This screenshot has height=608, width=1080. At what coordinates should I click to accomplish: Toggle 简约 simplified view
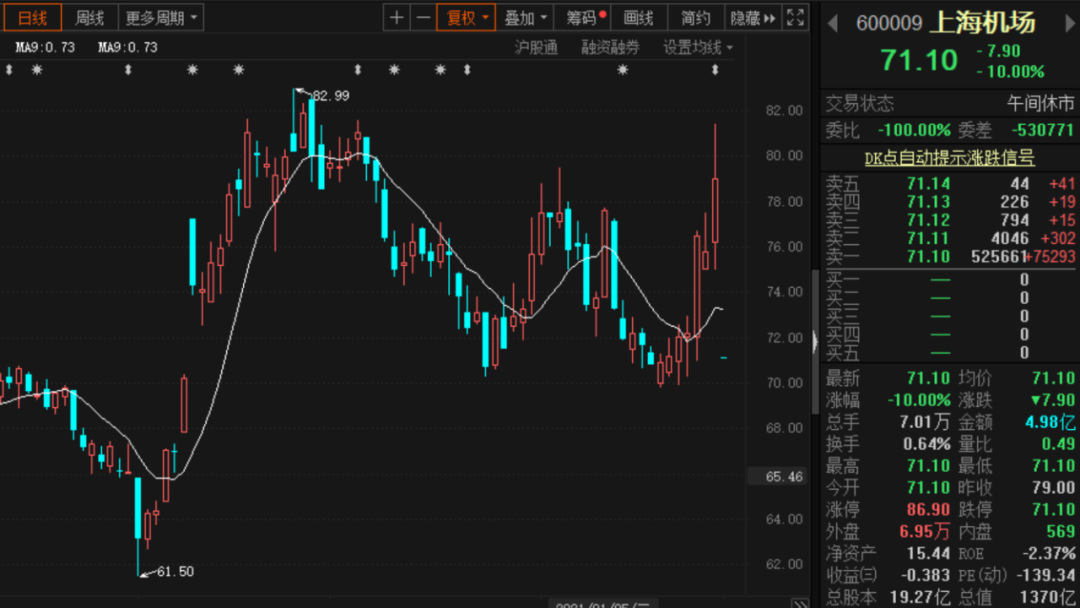tap(696, 18)
